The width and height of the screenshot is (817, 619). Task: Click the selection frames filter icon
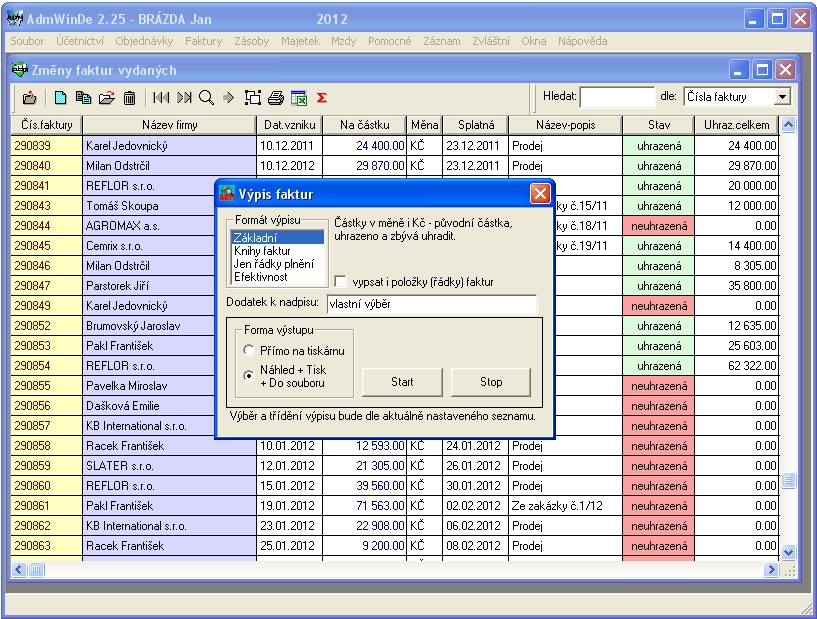click(x=253, y=97)
